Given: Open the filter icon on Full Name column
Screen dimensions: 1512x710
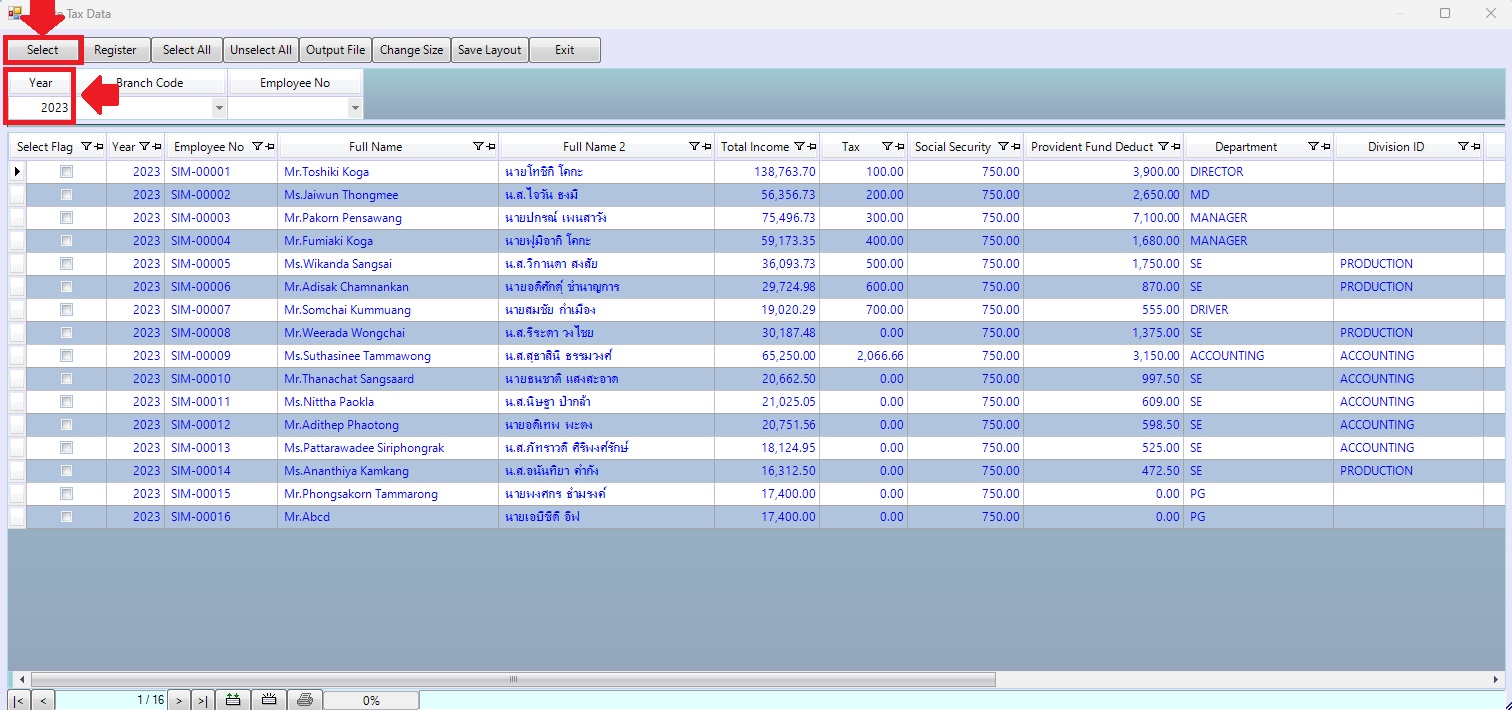Looking at the screenshot, I should coord(478,147).
